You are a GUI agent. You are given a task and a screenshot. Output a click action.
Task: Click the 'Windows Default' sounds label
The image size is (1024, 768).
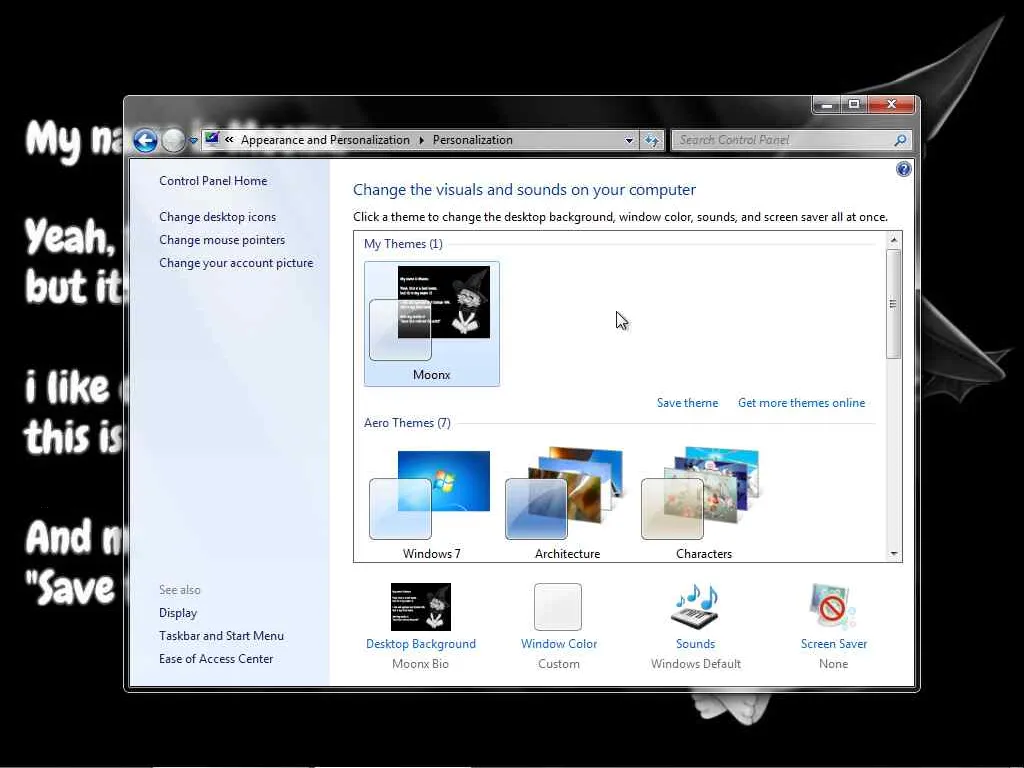696,664
